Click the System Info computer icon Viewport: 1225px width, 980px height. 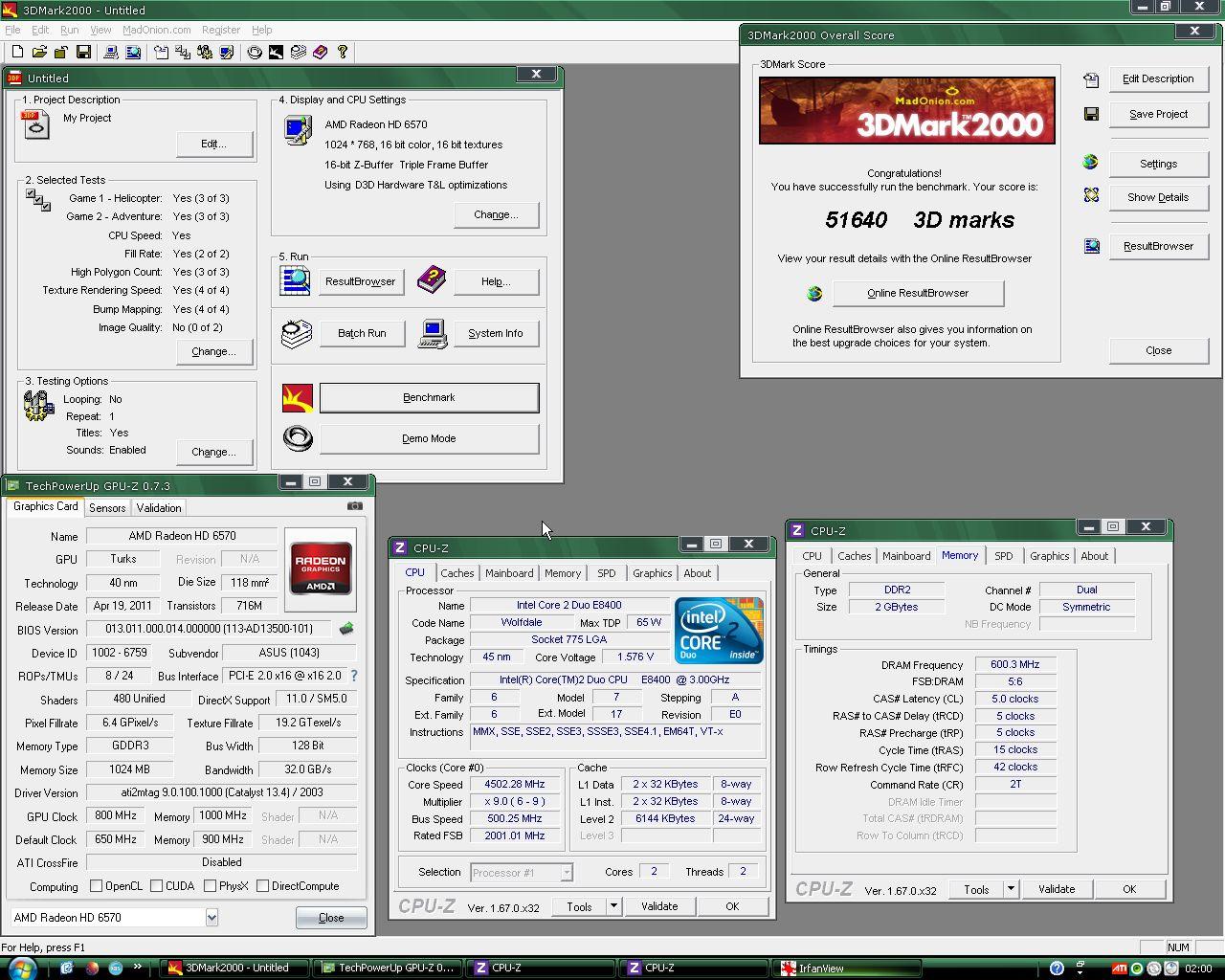coord(433,333)
